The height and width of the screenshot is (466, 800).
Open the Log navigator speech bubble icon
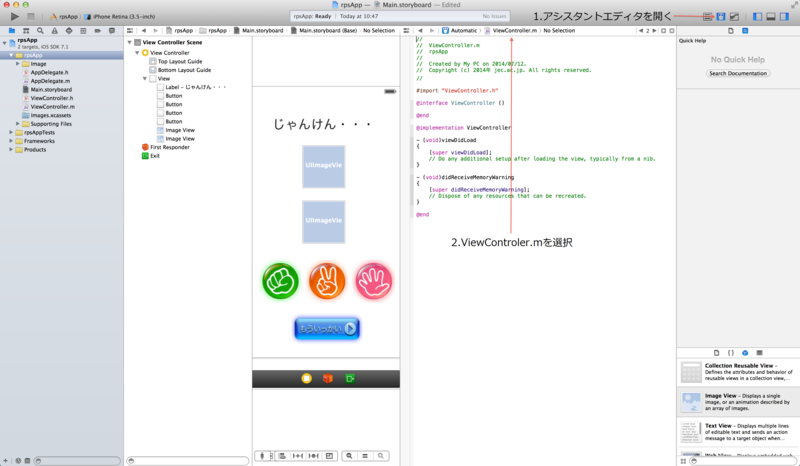(112, 31)
